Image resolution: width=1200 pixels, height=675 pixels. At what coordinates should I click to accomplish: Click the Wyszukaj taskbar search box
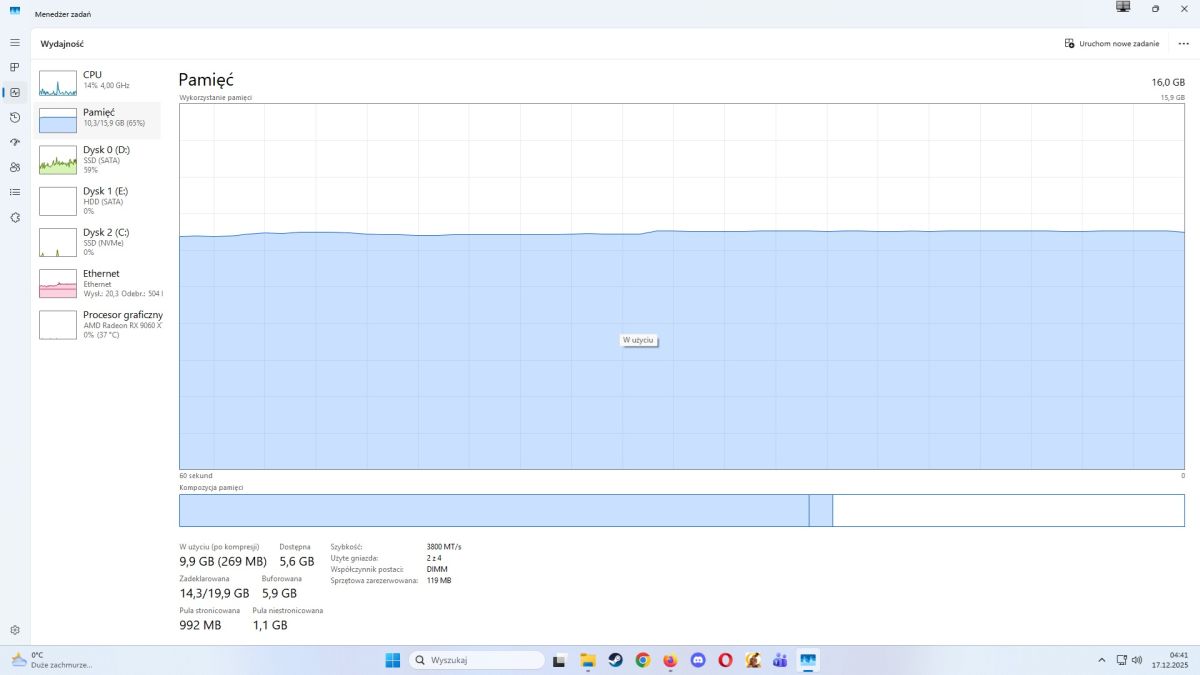coord(477,660)
